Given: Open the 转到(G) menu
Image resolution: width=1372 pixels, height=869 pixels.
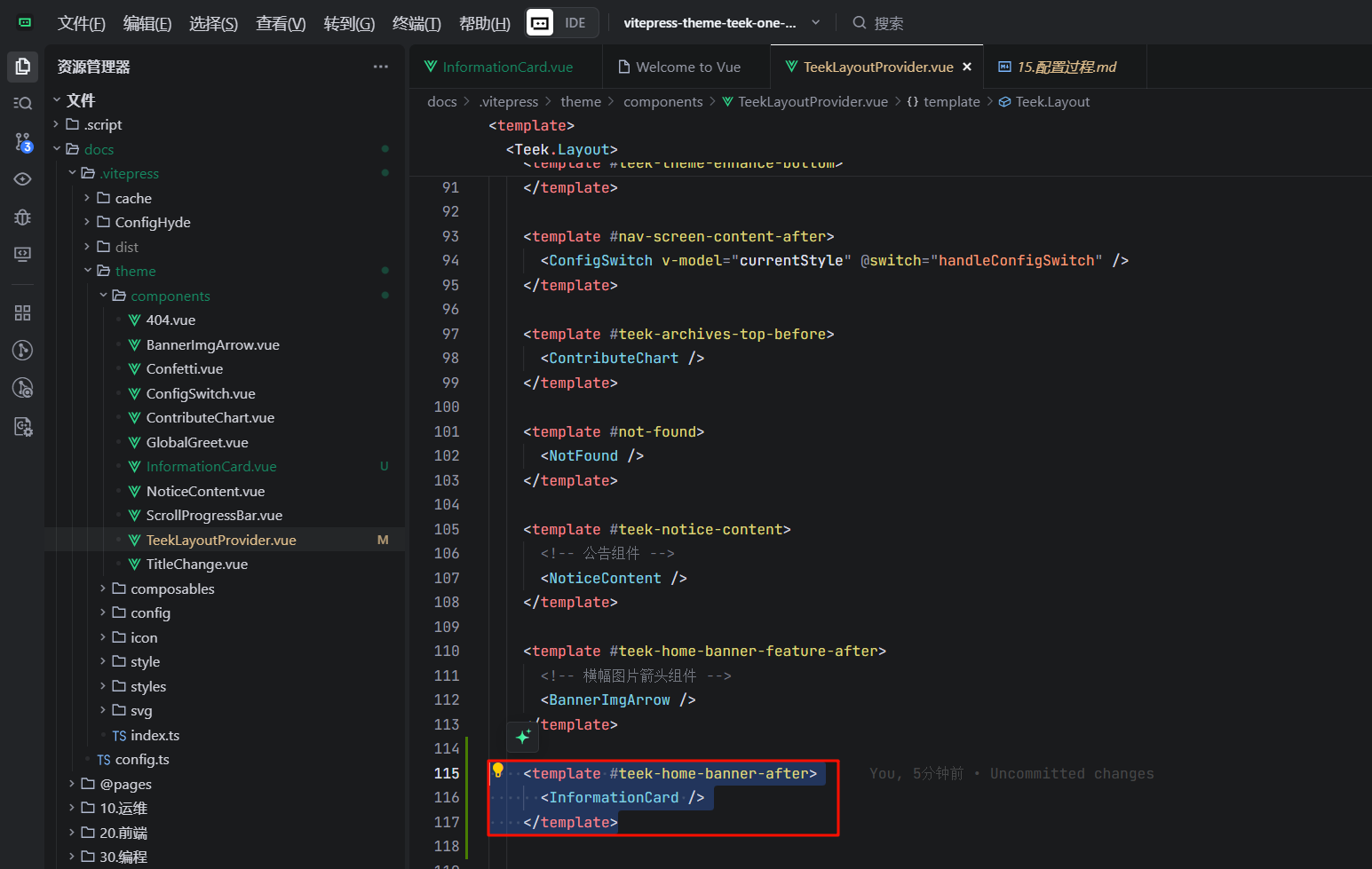Looking at the screenshot, I should click(x=349, y=24).
